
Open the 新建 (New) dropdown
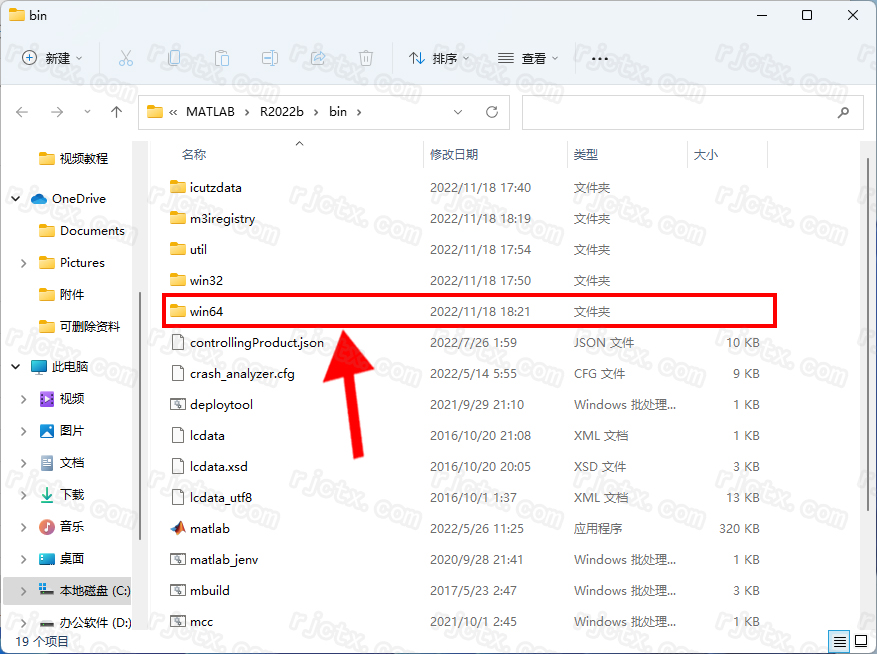tap(53, 58)
